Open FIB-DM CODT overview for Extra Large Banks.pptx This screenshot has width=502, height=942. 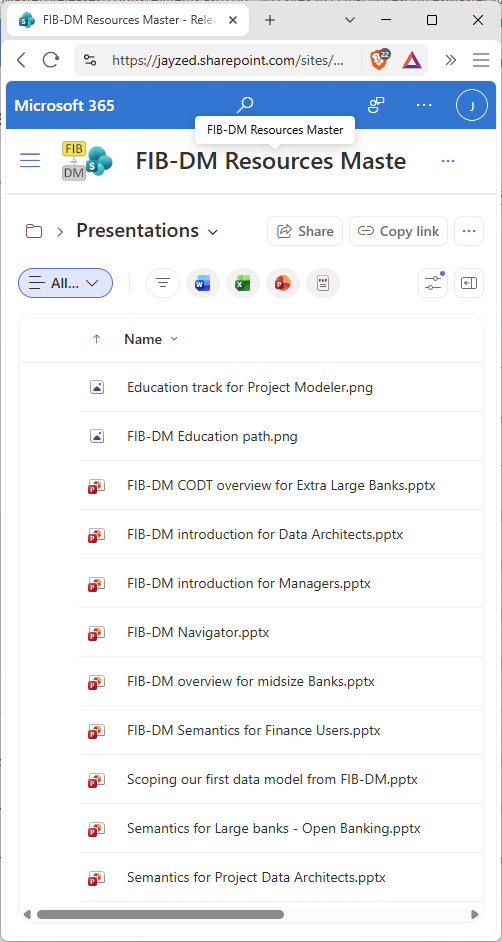point(281,485)
